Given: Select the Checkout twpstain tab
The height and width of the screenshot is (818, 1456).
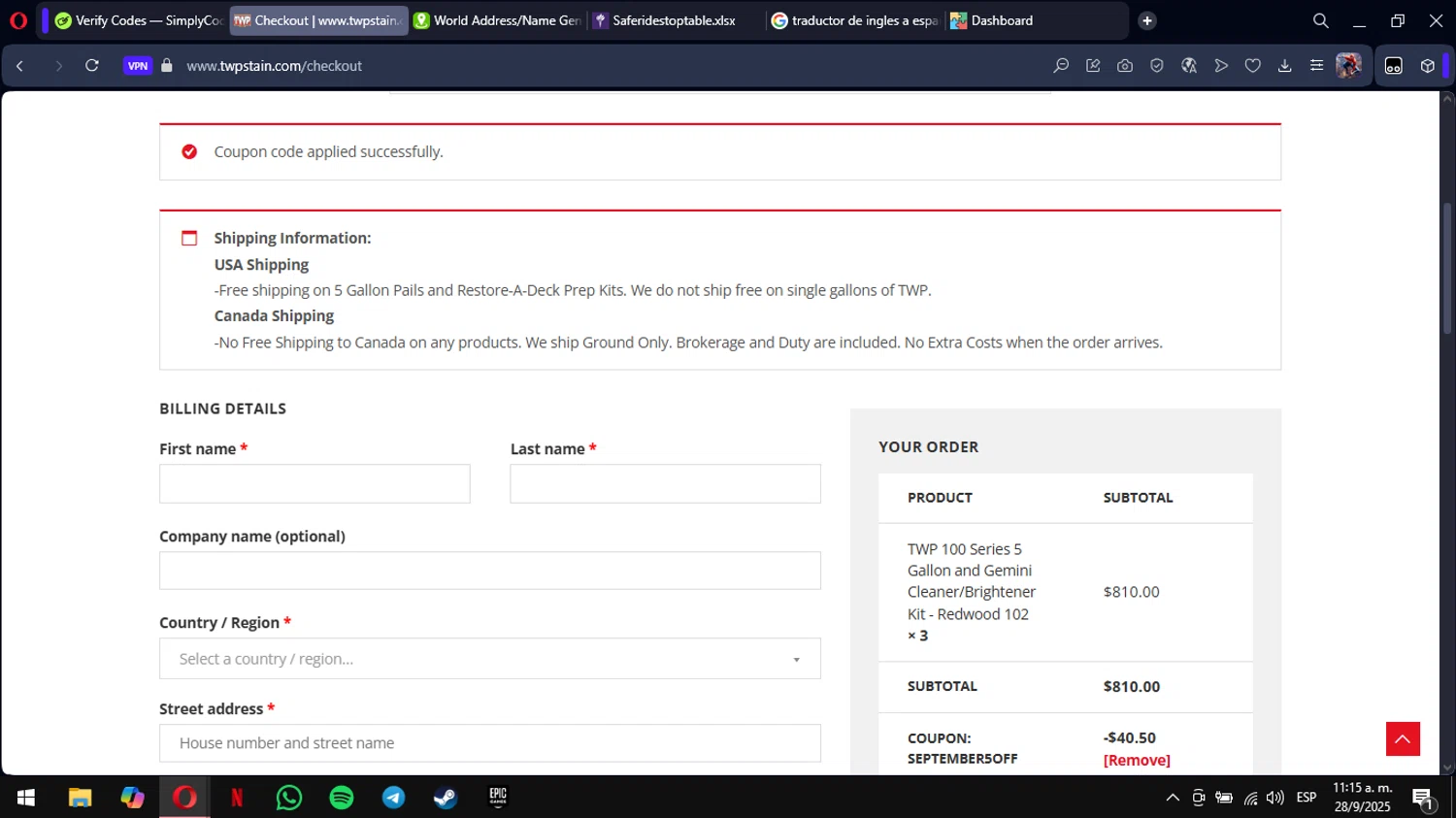Looking at the screenshot, I should point(318,20).
